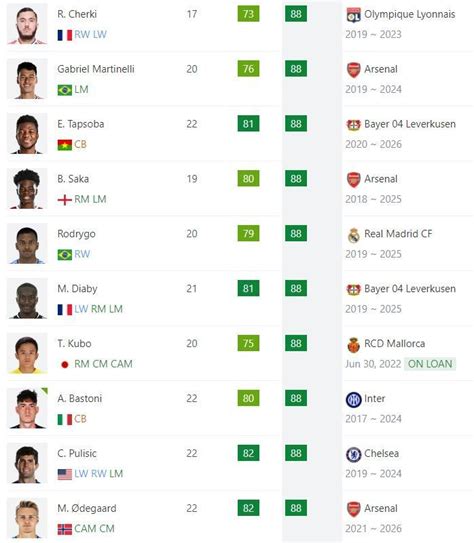Click the Chelsea club crest icon

(x=354, y=454)
